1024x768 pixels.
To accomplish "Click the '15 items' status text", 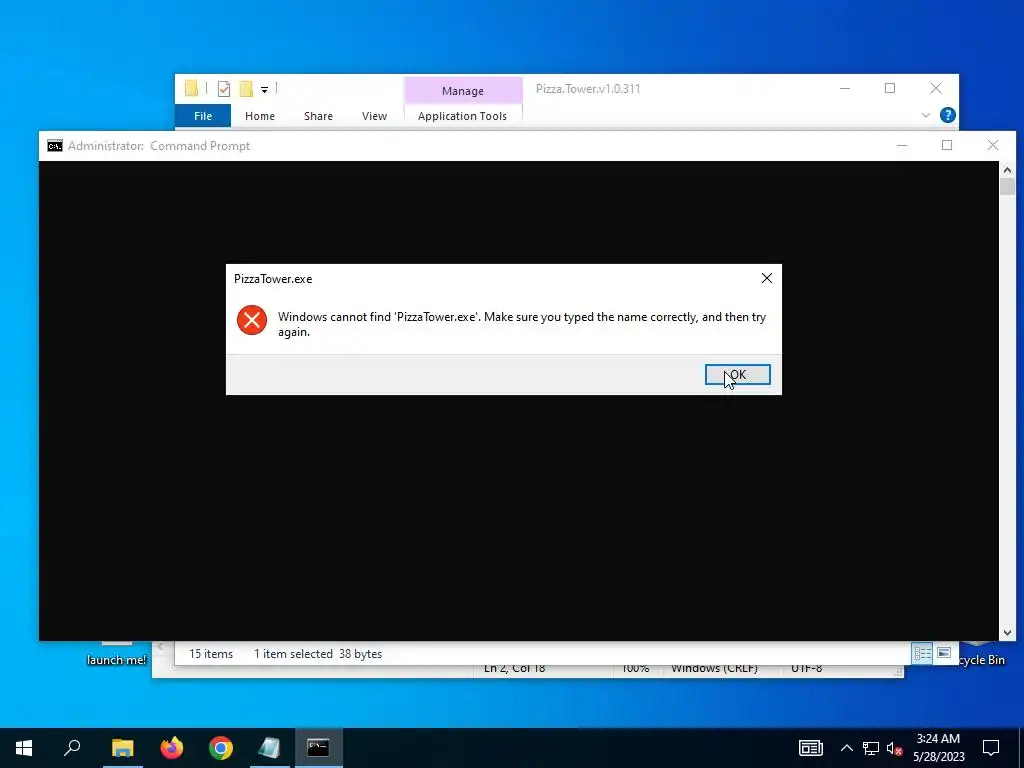I will 211,654.
